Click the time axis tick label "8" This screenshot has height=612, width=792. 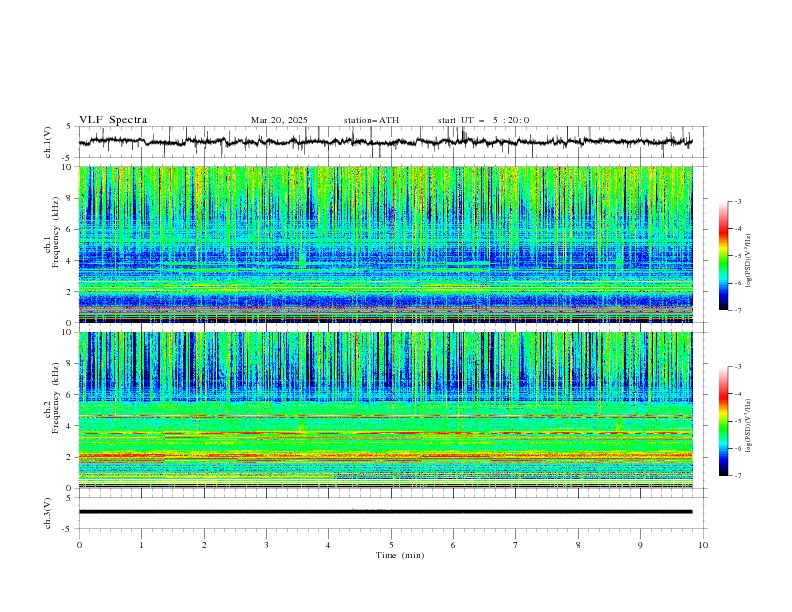click(578, 545)
